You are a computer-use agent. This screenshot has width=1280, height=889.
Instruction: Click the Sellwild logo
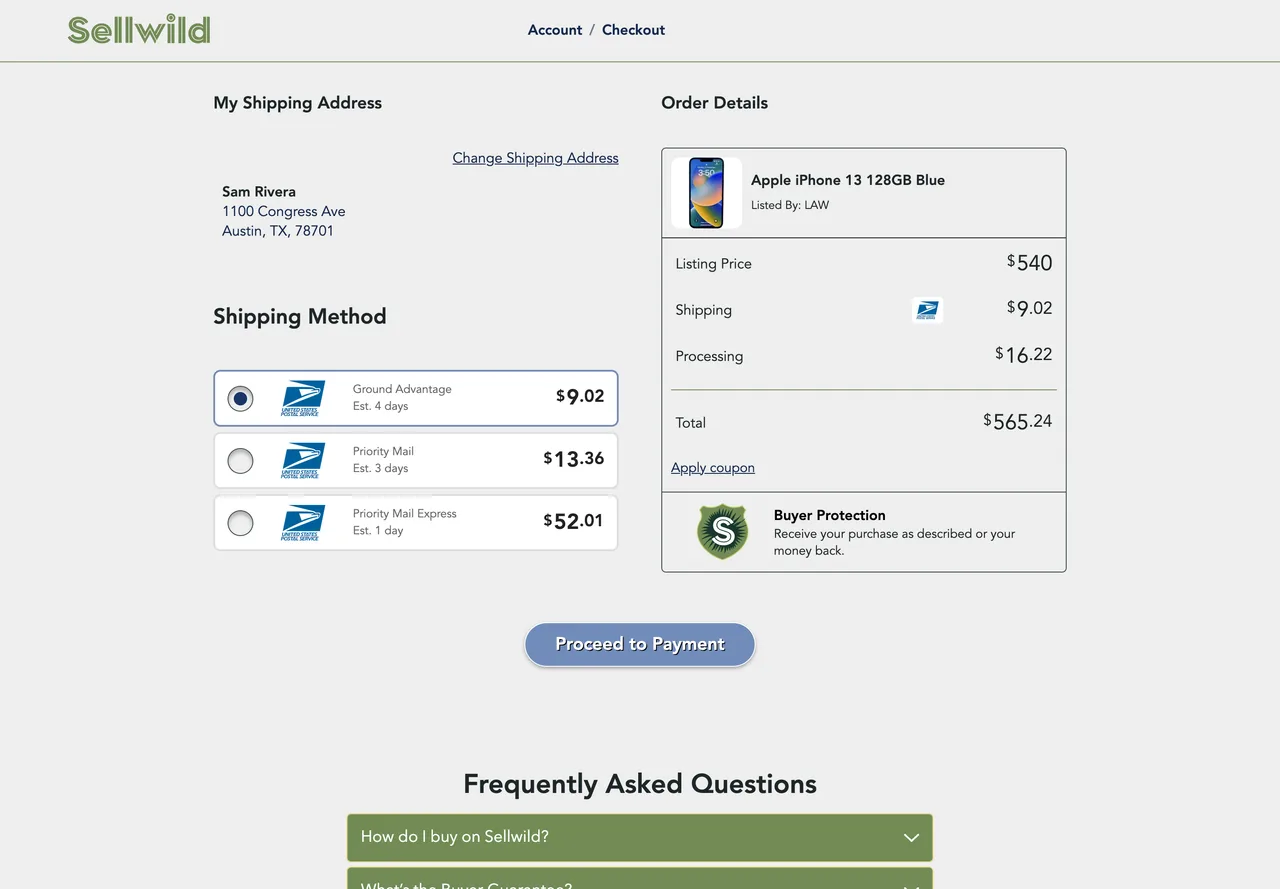(139, 30)
